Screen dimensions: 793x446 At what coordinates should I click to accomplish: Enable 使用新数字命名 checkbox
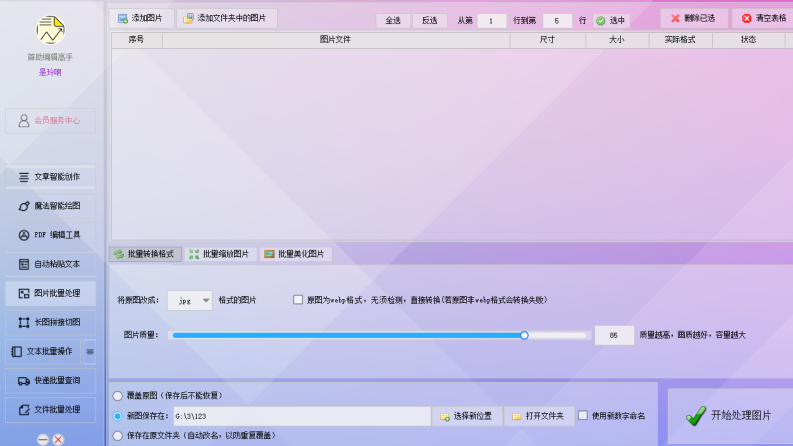tap(583, 416)
